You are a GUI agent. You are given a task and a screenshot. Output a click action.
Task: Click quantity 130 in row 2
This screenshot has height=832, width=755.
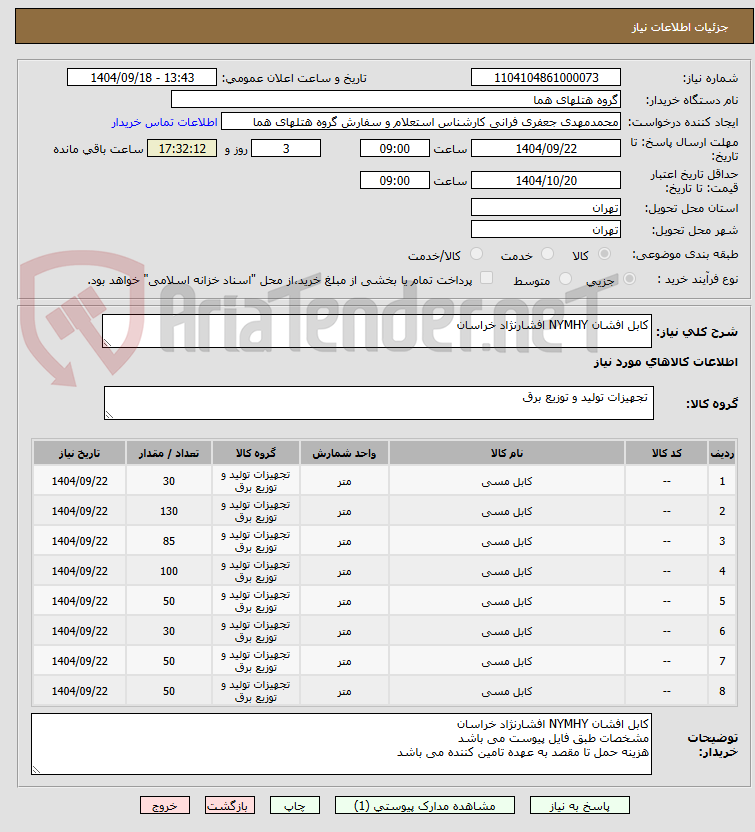pos(169,511)
